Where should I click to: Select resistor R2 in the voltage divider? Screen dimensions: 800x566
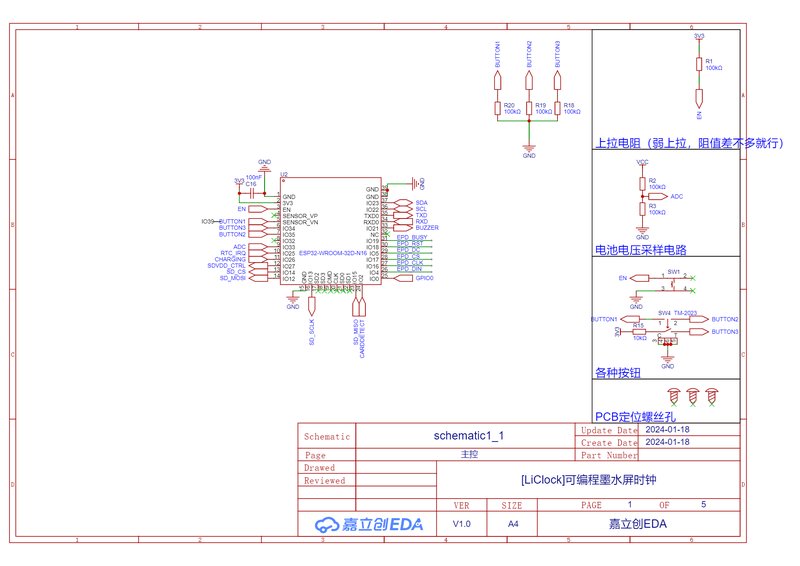[x=642, y=184]
